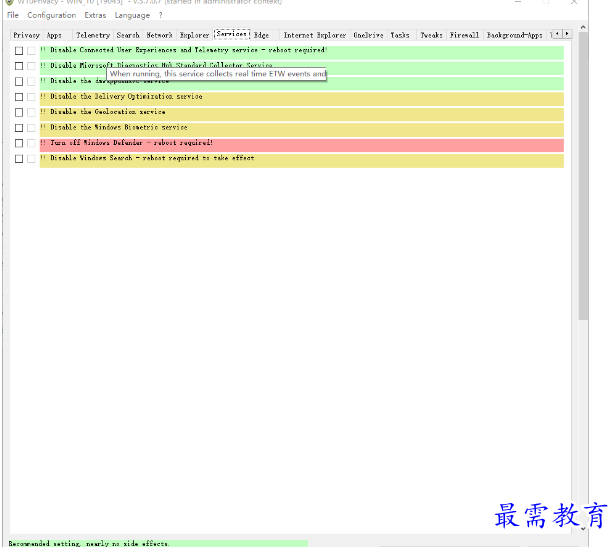Screen dimensions: 616x547
Task: Select the Disable Windows Search row text
Action: [x=152, y=158]
